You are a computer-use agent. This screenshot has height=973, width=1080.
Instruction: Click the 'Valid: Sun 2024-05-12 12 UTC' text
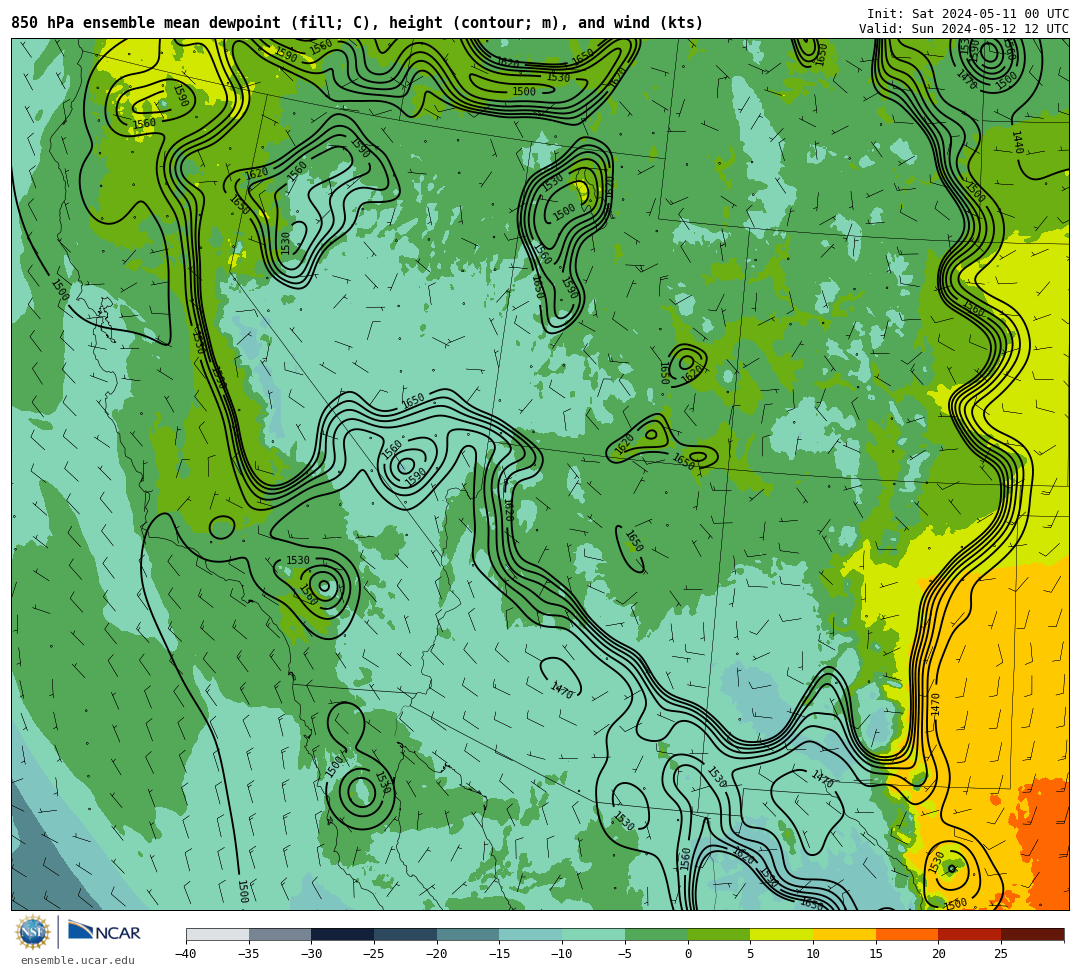click(964, 28)
